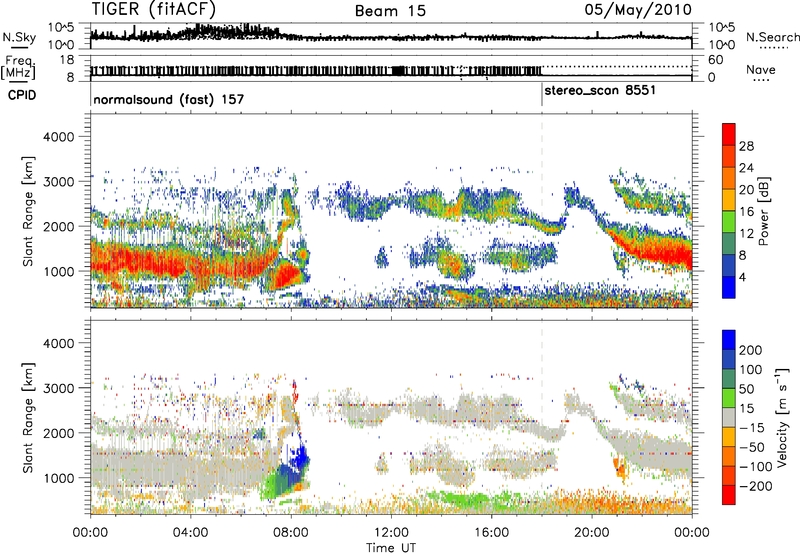Click the '04:00' time tick label
Screen dimensions: 800x554
tap(190, 533)
